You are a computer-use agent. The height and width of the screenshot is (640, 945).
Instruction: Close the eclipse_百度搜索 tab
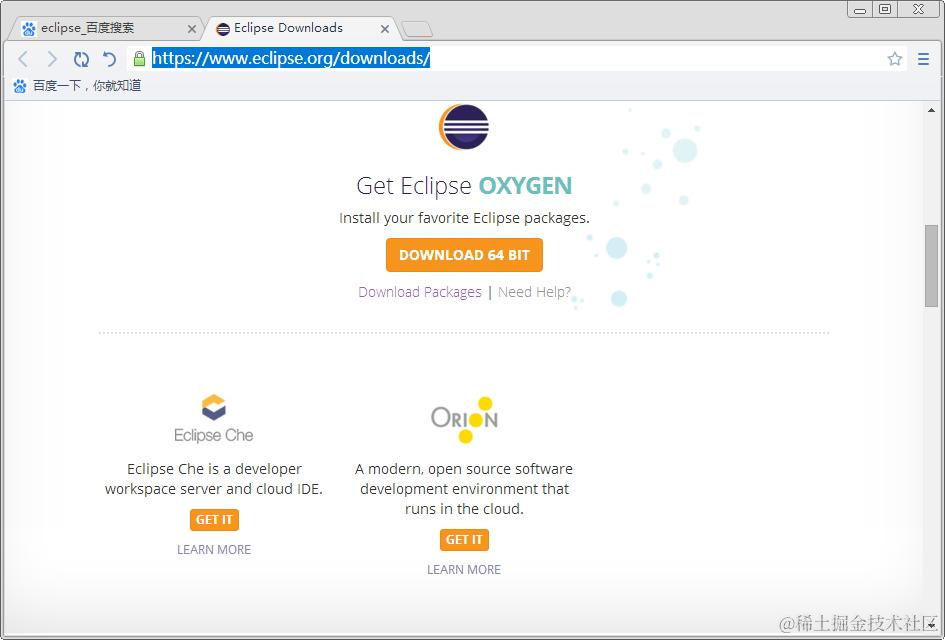(192, 28)
